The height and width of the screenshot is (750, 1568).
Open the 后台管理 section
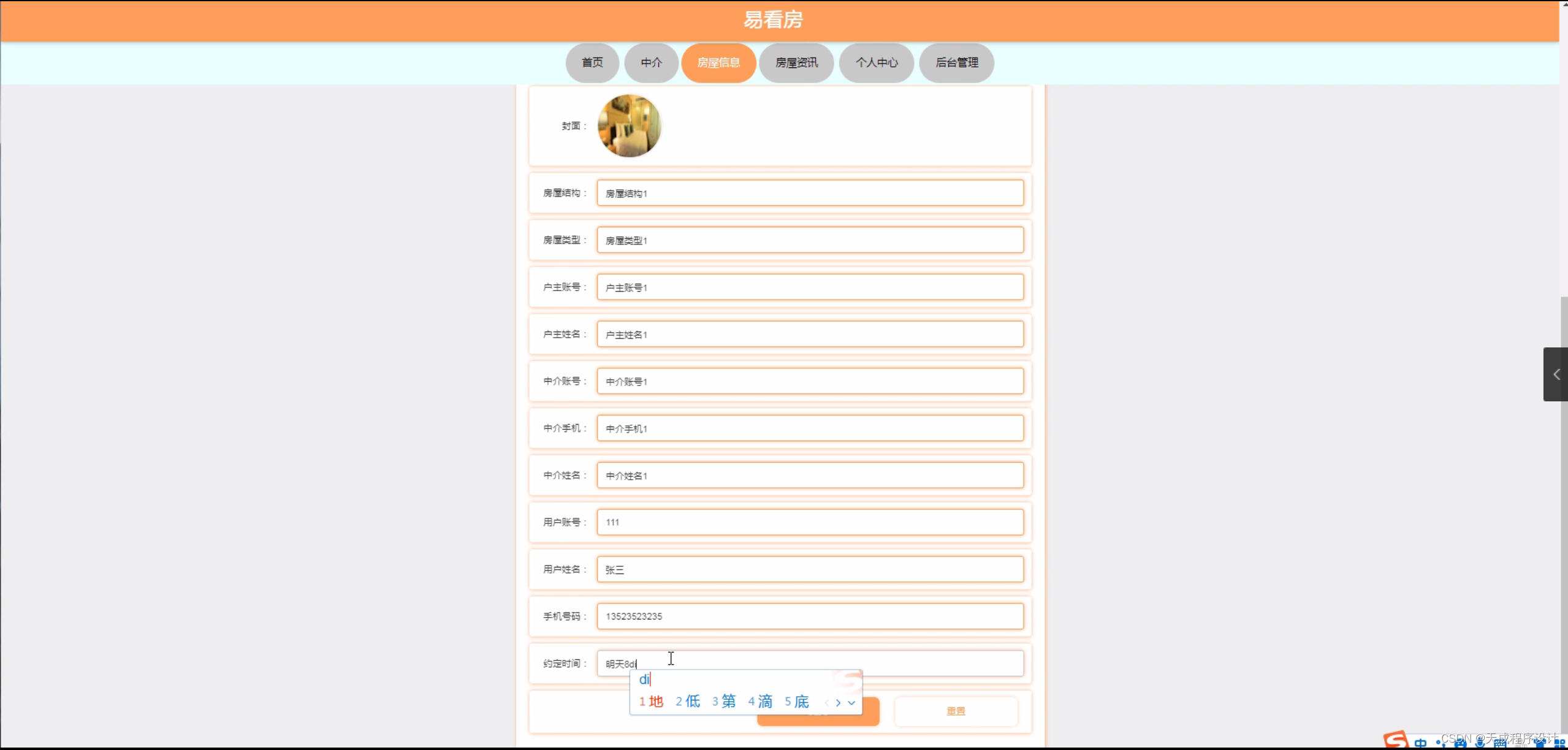[956, 63]
